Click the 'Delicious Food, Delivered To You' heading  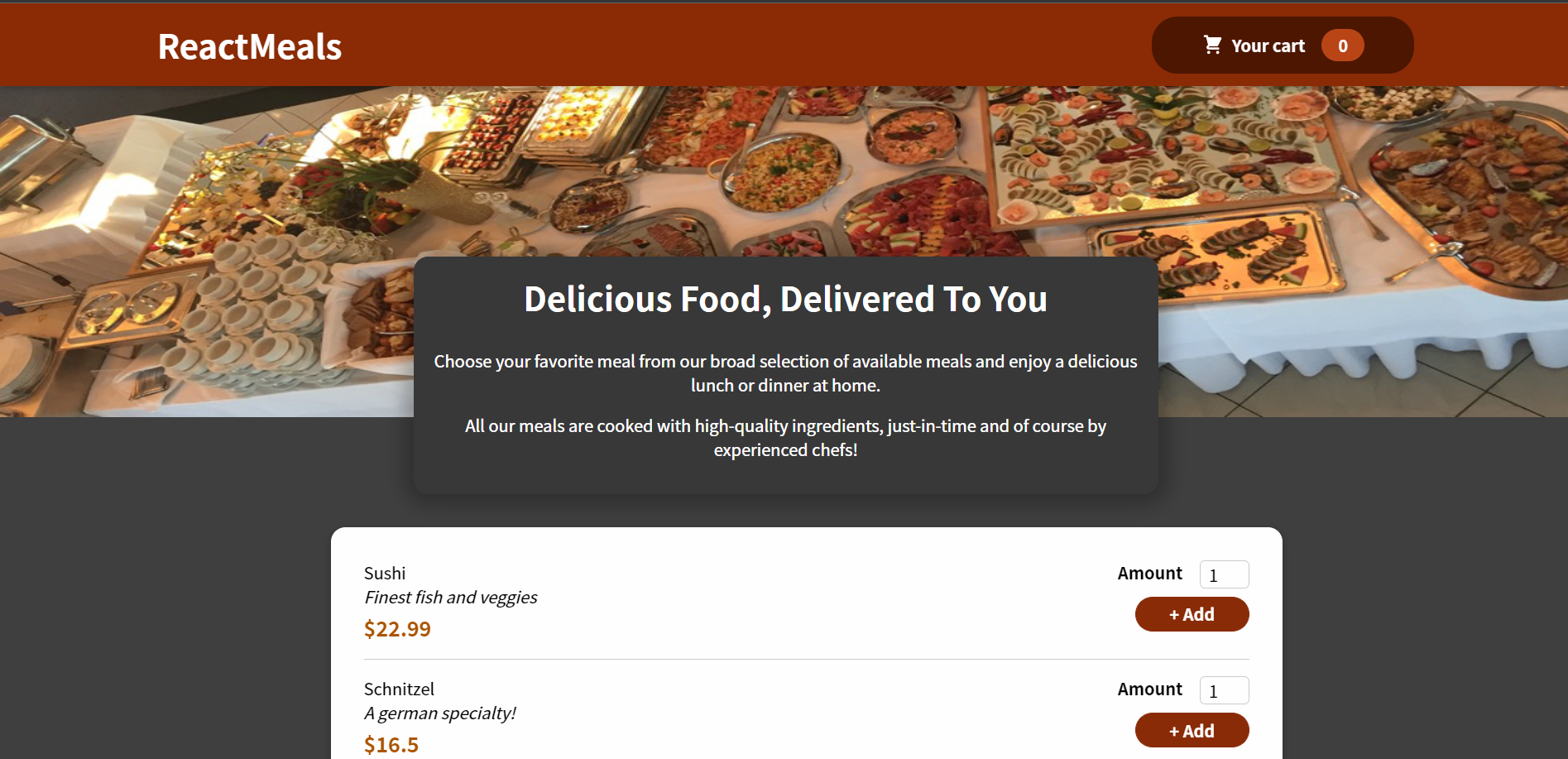point(785,300)
